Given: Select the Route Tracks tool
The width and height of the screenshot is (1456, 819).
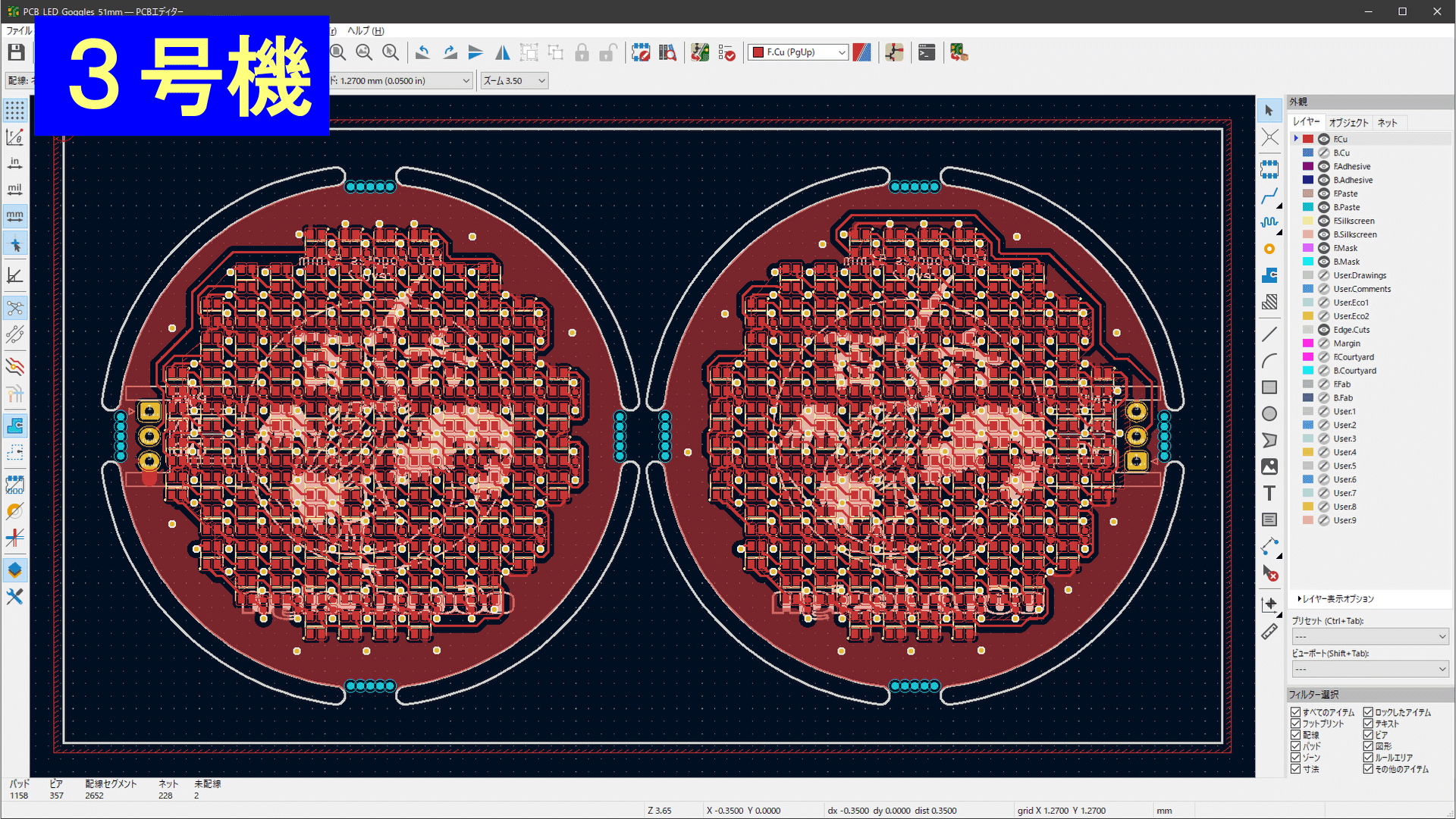Looking at the screenshot, I should click(1269, 196).
